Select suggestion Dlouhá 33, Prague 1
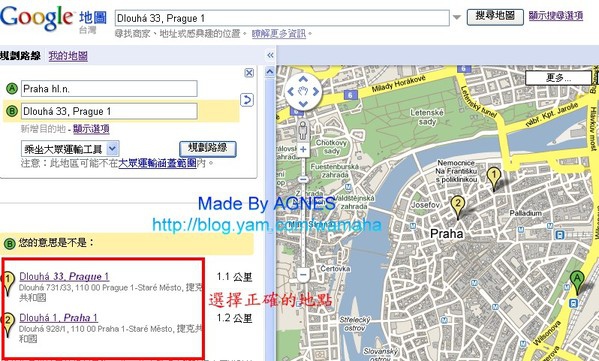Screen dimensions: 599x361 (x=64, y=276)
